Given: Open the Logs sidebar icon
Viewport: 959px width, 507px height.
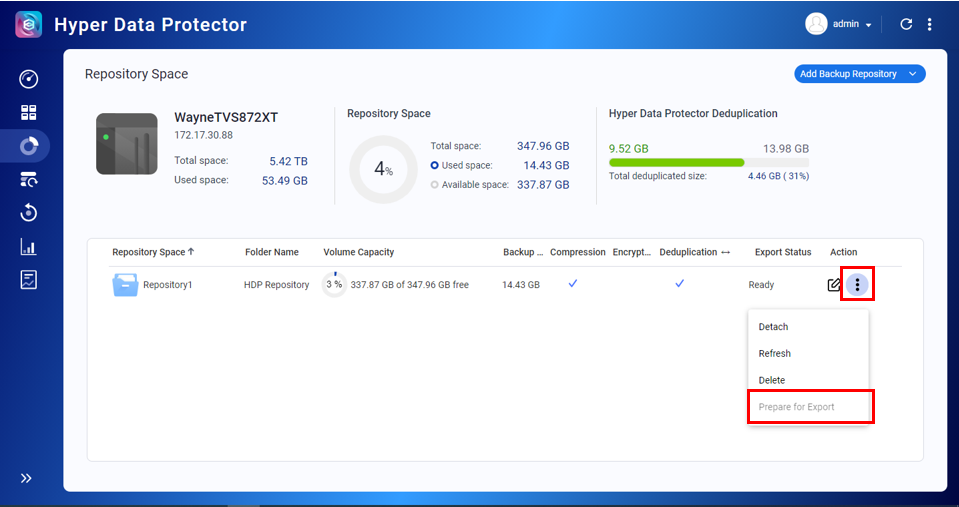Looking at the screenshot, I should pyautogui.click(x=28, y=280).
